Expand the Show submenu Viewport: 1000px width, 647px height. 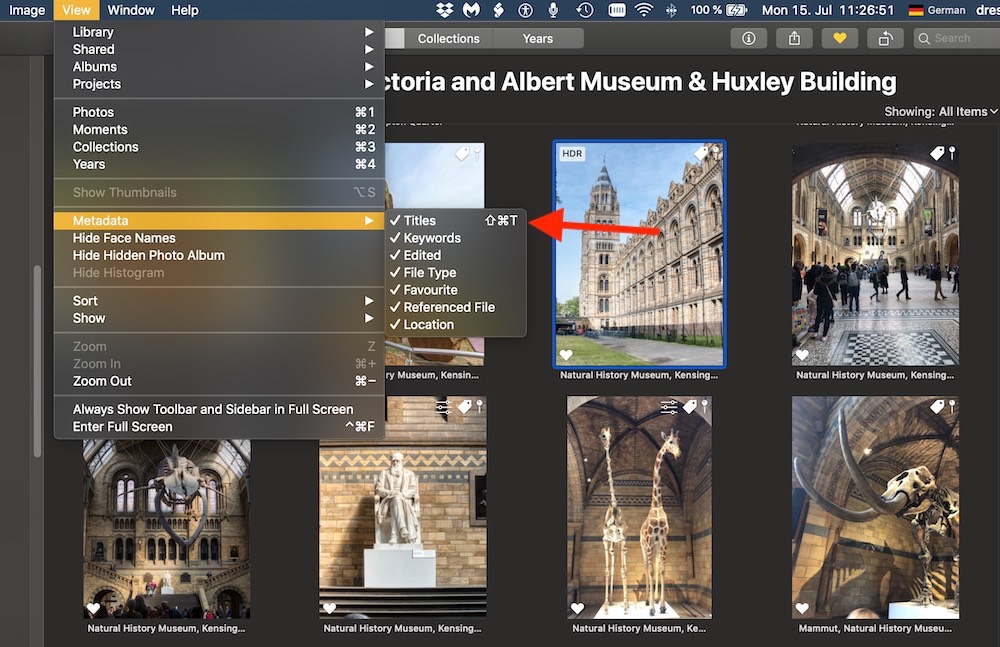pos(219,318)
